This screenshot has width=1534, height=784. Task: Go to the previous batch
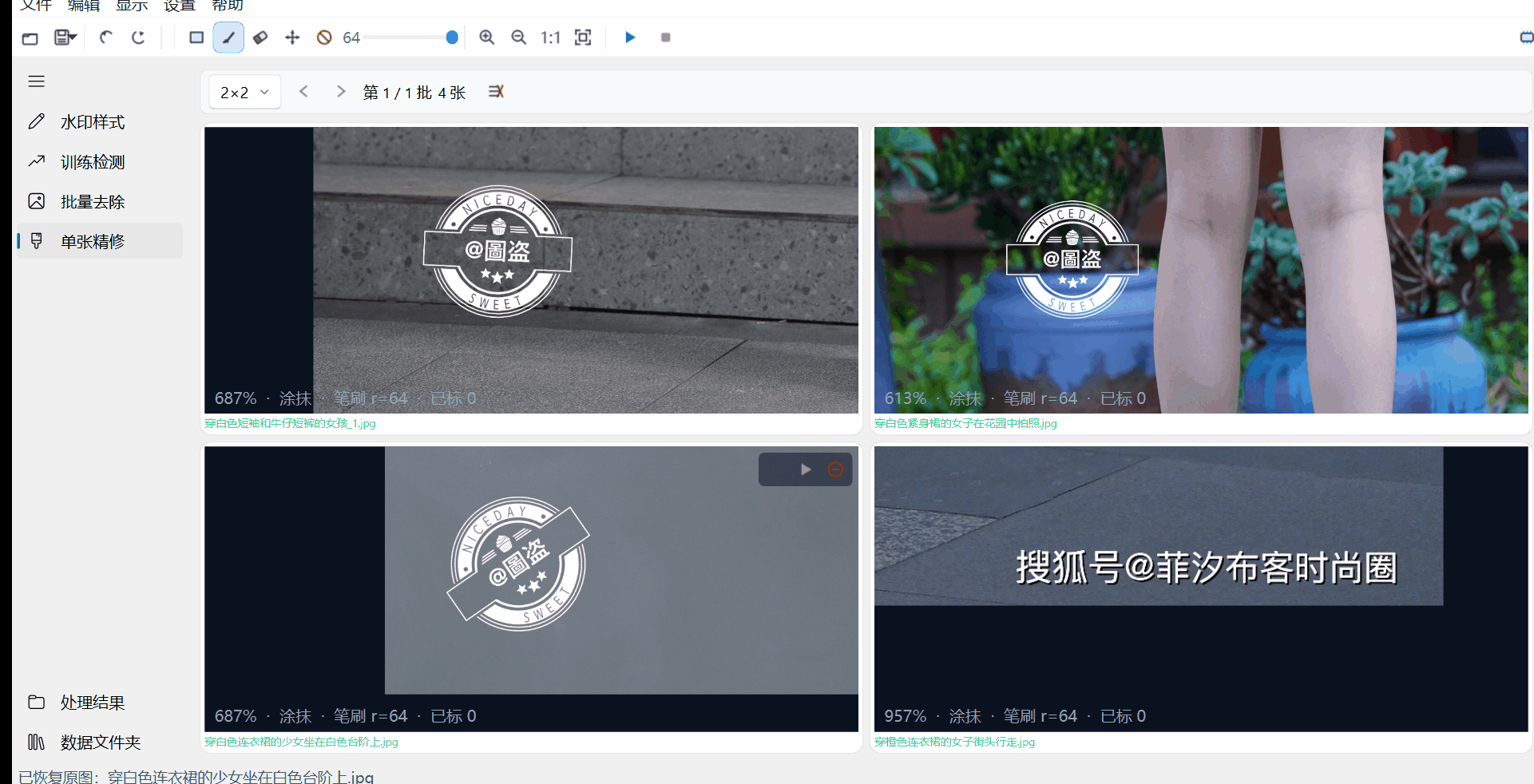(x=303, y=92)
